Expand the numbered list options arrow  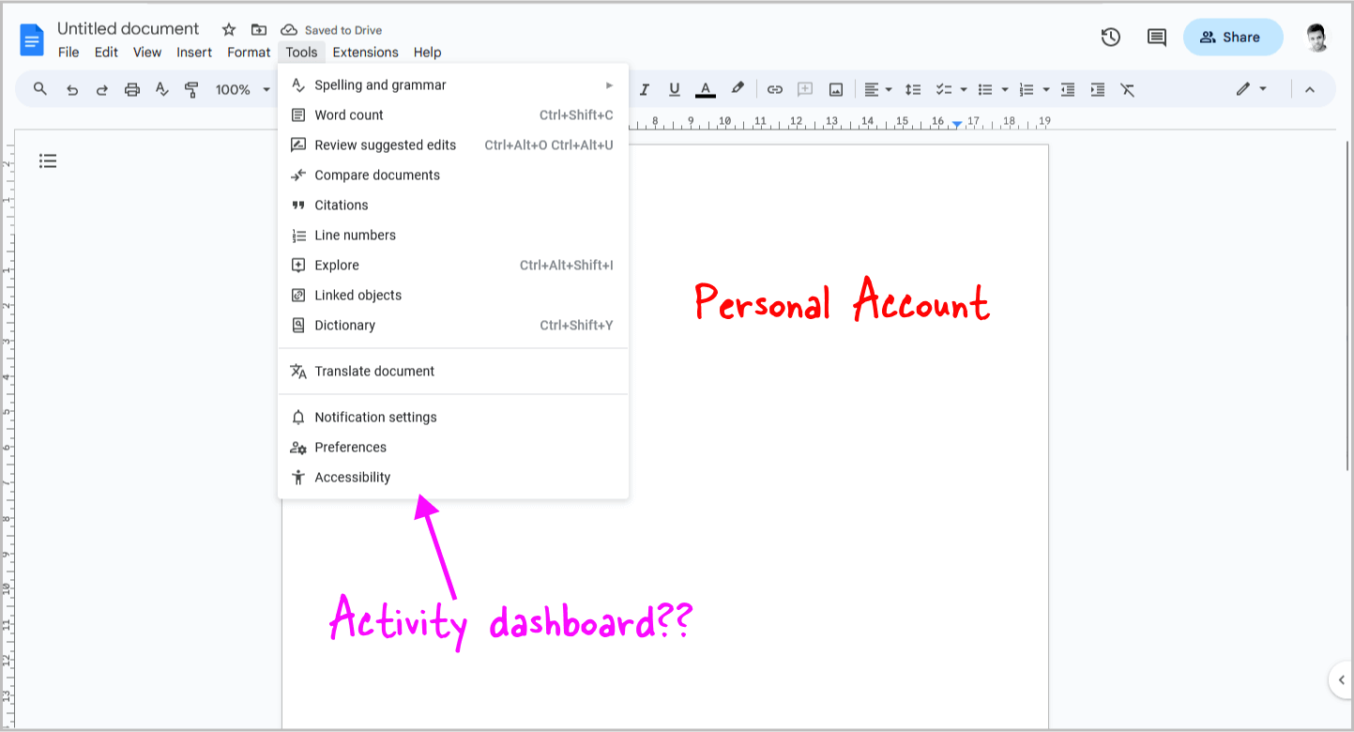click(1046, 89)
